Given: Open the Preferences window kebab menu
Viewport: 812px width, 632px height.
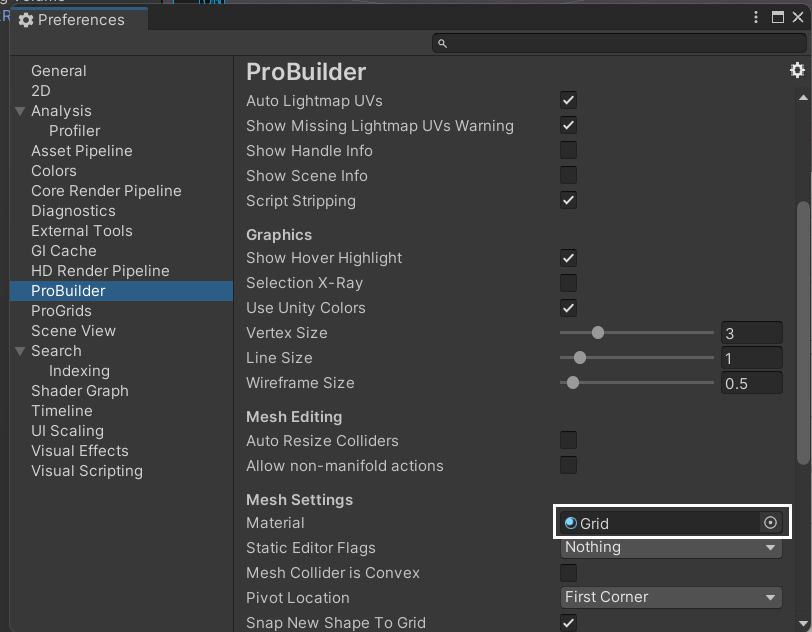Looking at the screenshot, I should (756, 18).
